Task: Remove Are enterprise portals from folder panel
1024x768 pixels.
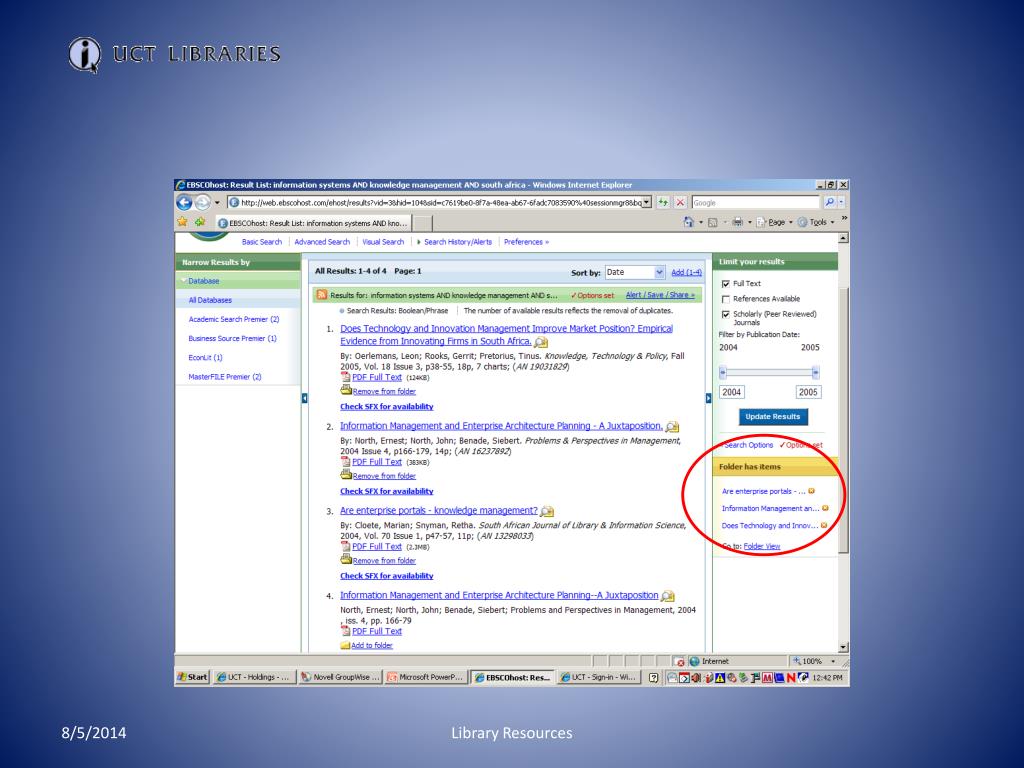Action: click(812, 491)
